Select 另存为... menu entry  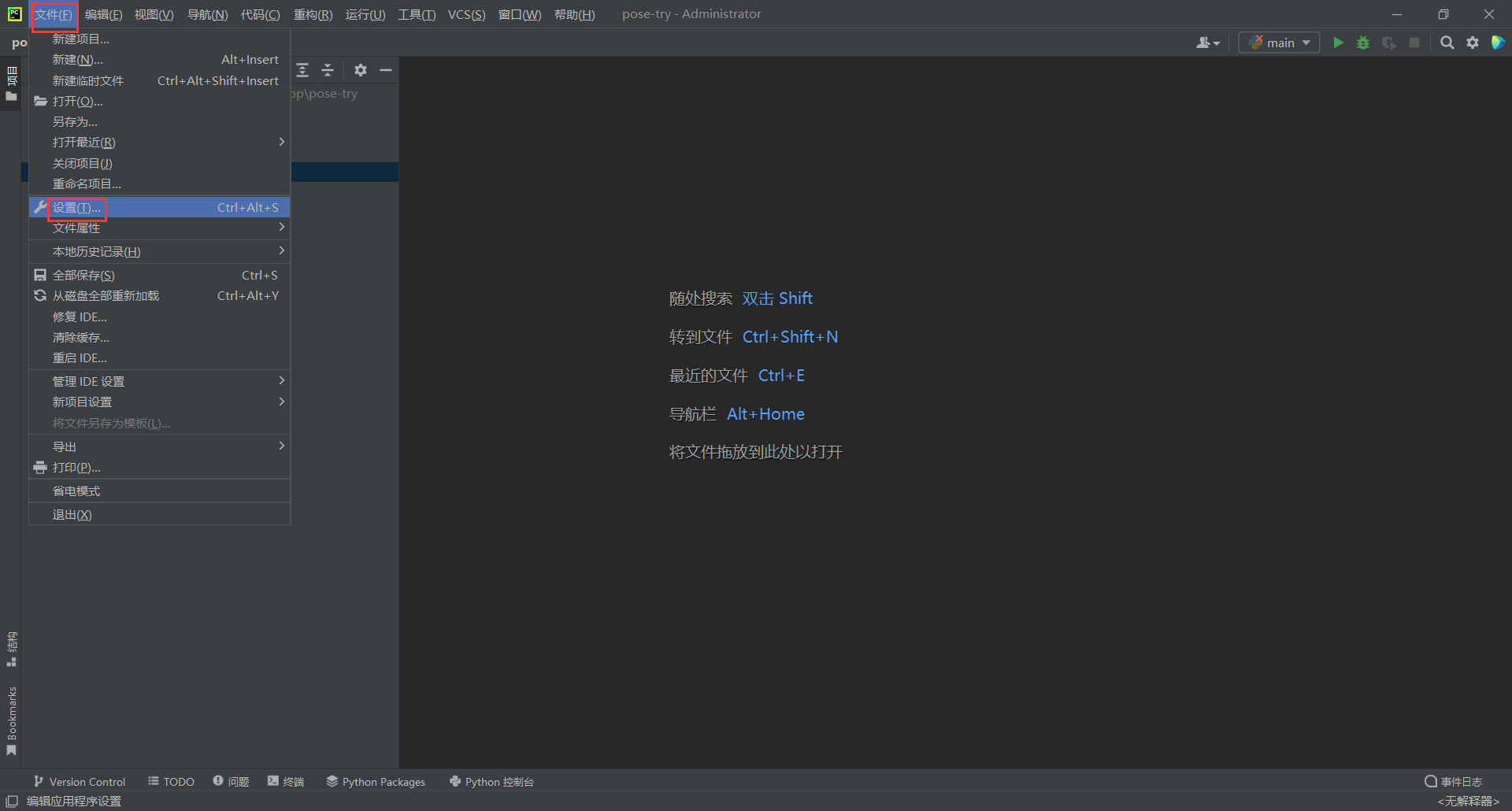(160, 121)
